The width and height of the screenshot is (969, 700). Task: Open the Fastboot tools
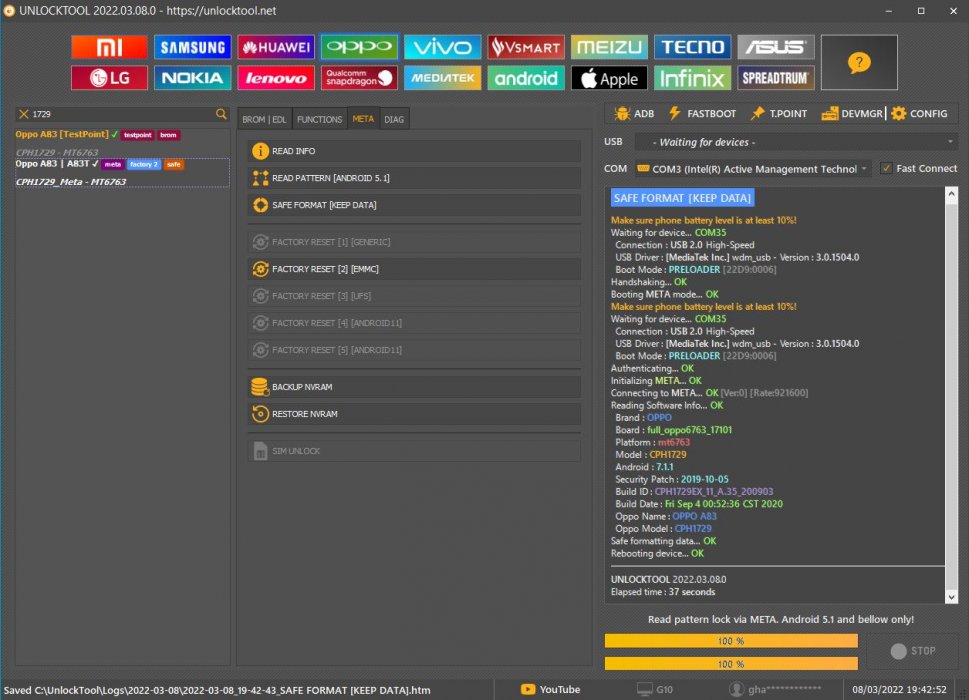point(702,114)
